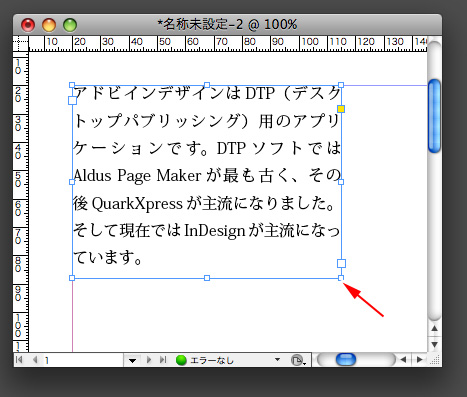Click text line containing QuarkXpress
Screen dimensions: 467x397
(x=204, y=203)
